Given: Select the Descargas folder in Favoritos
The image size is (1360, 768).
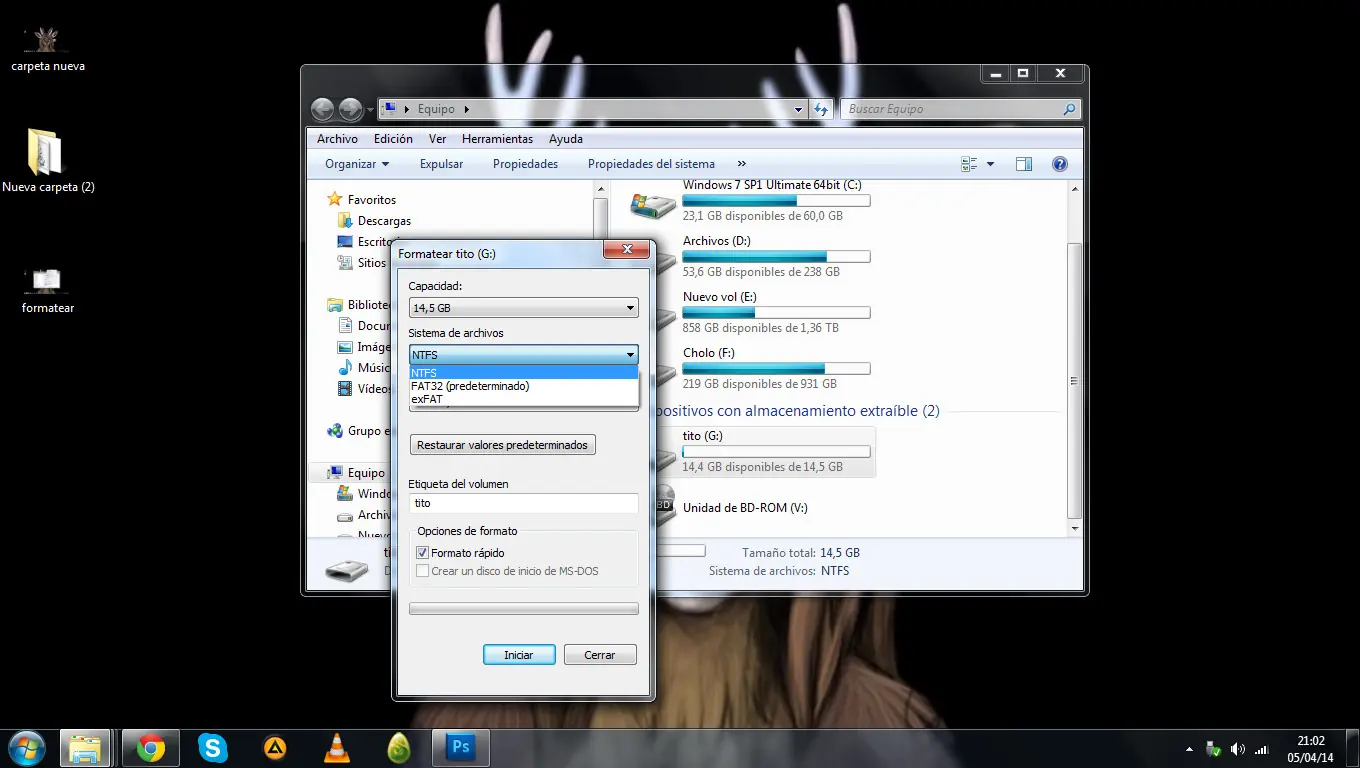Looking at the screenshot, I should click(384, 221).
